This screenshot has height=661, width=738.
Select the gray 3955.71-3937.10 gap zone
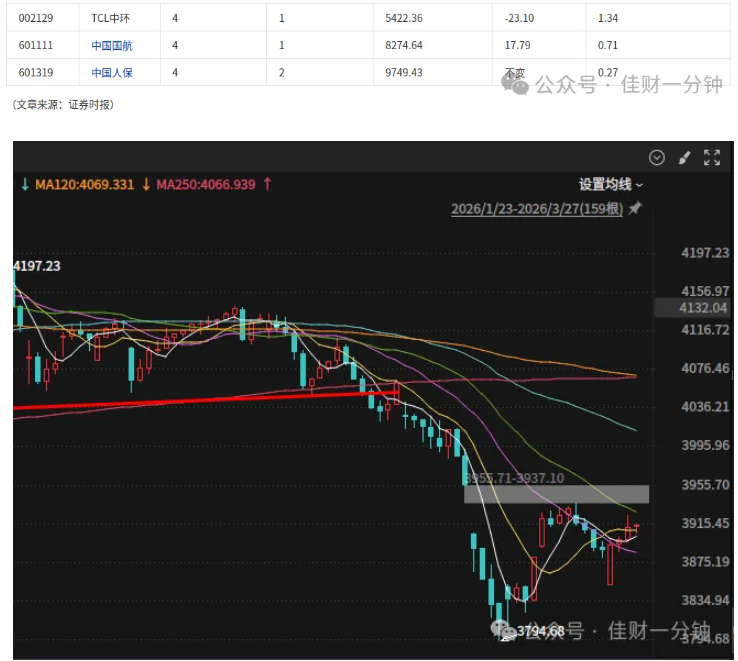556,494
